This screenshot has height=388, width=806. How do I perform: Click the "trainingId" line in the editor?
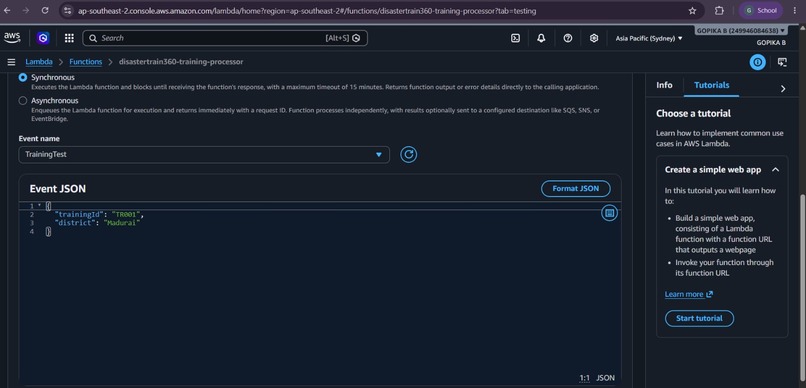pos(99,214)
